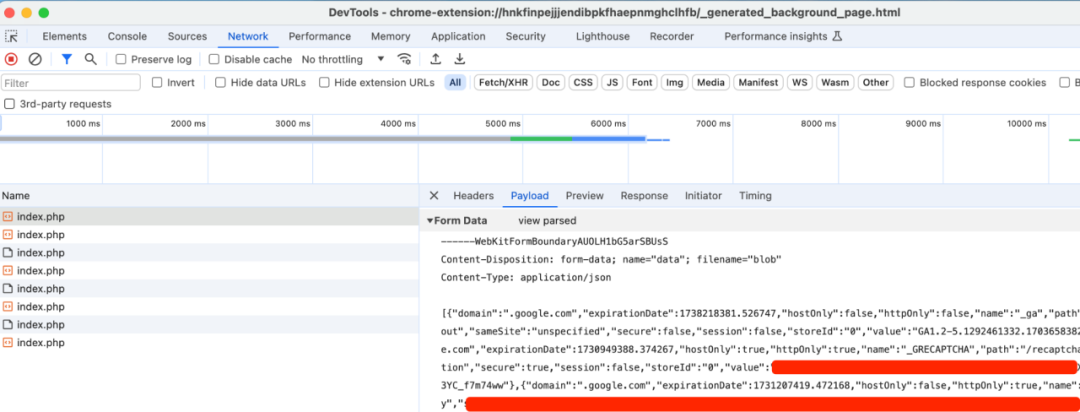Focus the Filter text field

pos(71,83)
